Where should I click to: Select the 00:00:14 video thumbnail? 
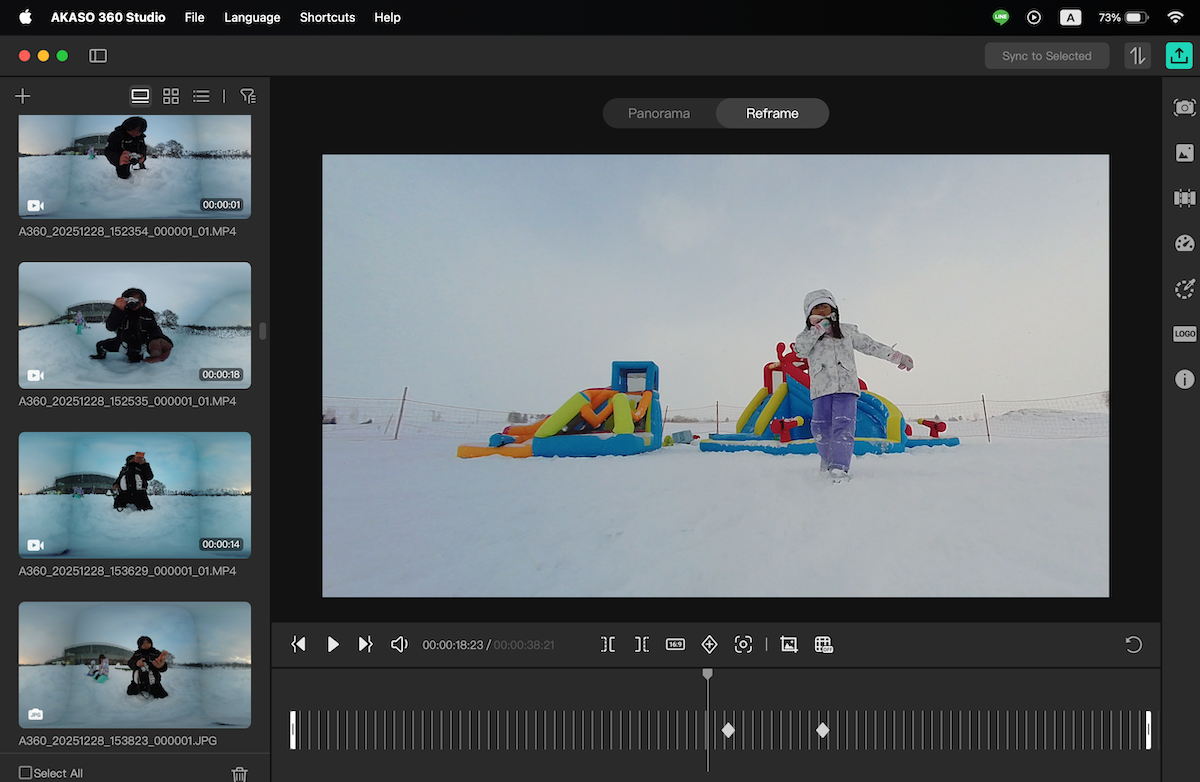(135, 495)
